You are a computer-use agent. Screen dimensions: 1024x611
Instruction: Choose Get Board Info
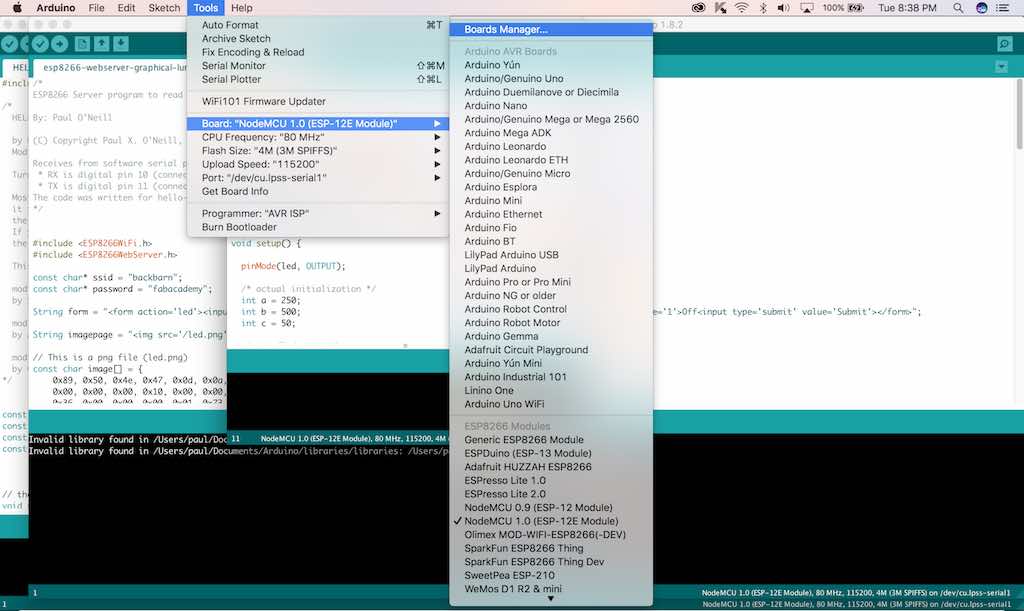318,191
